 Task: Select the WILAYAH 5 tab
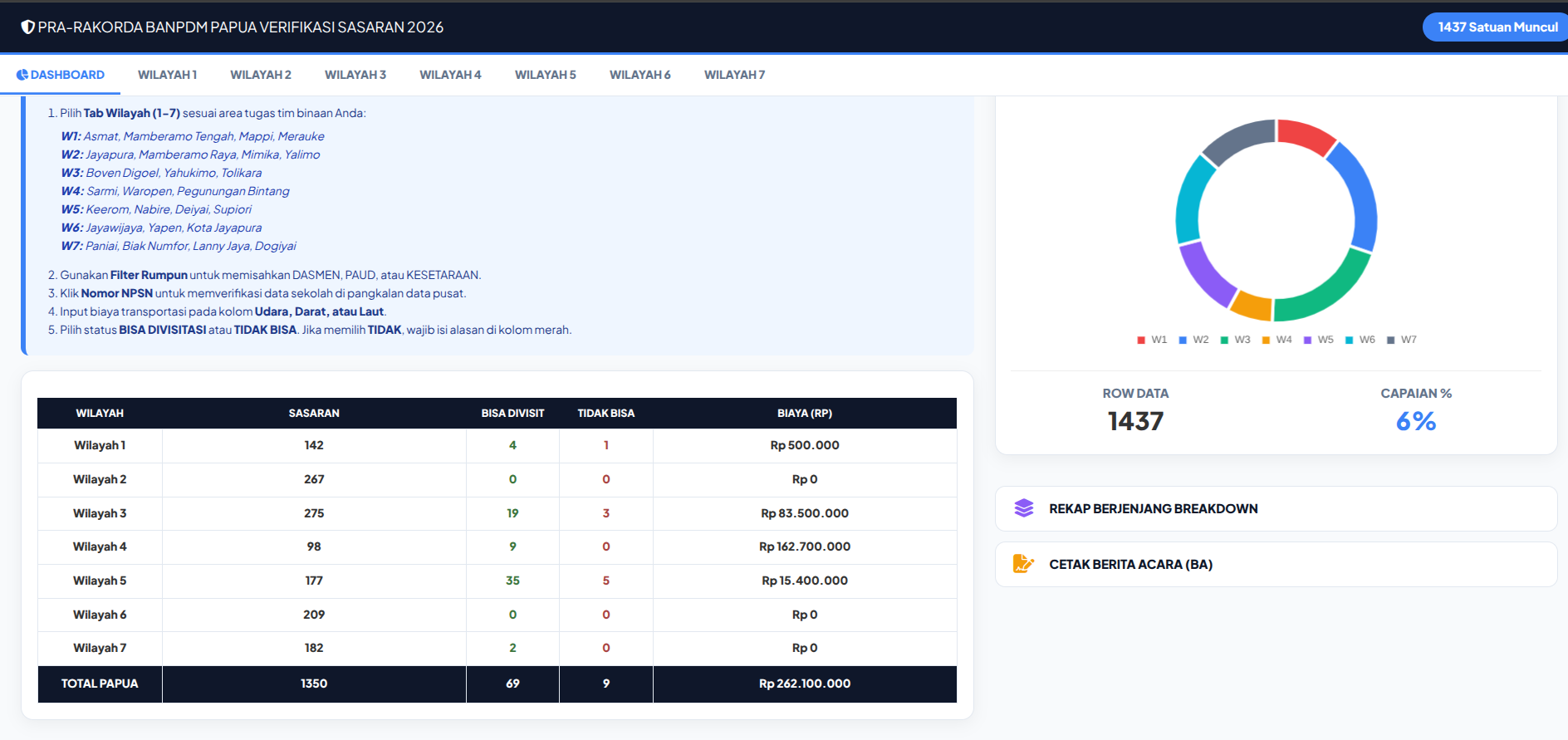click(545, 75)
